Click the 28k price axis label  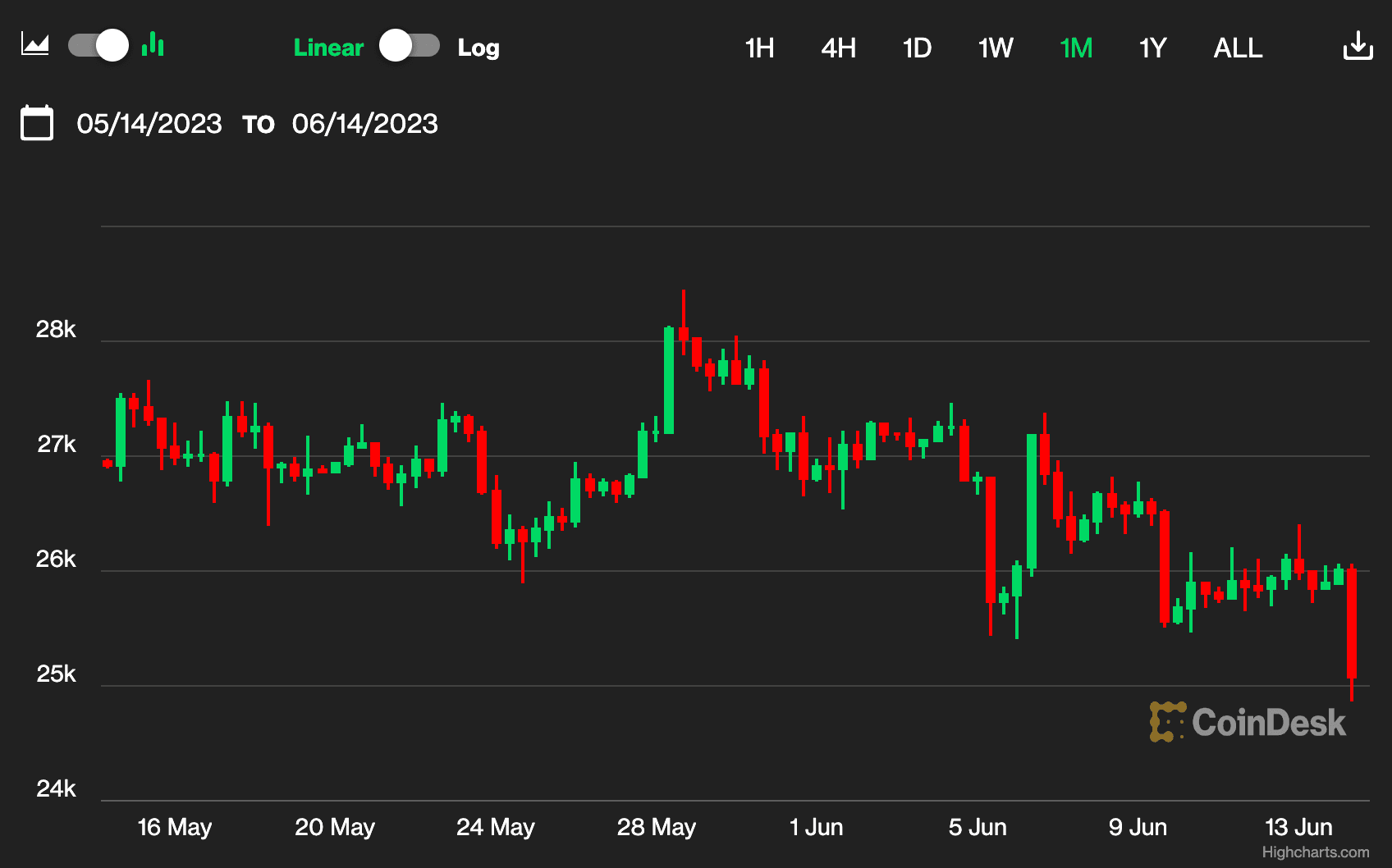tap(56, 329)
